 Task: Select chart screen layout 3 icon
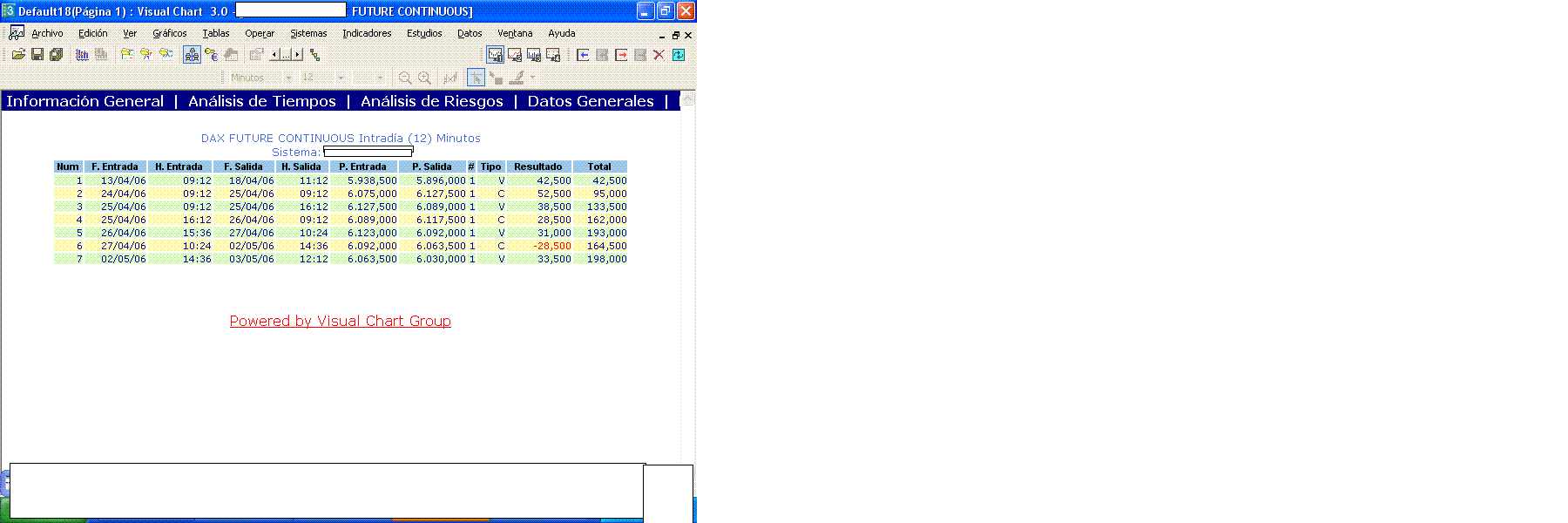coord(534,55)
